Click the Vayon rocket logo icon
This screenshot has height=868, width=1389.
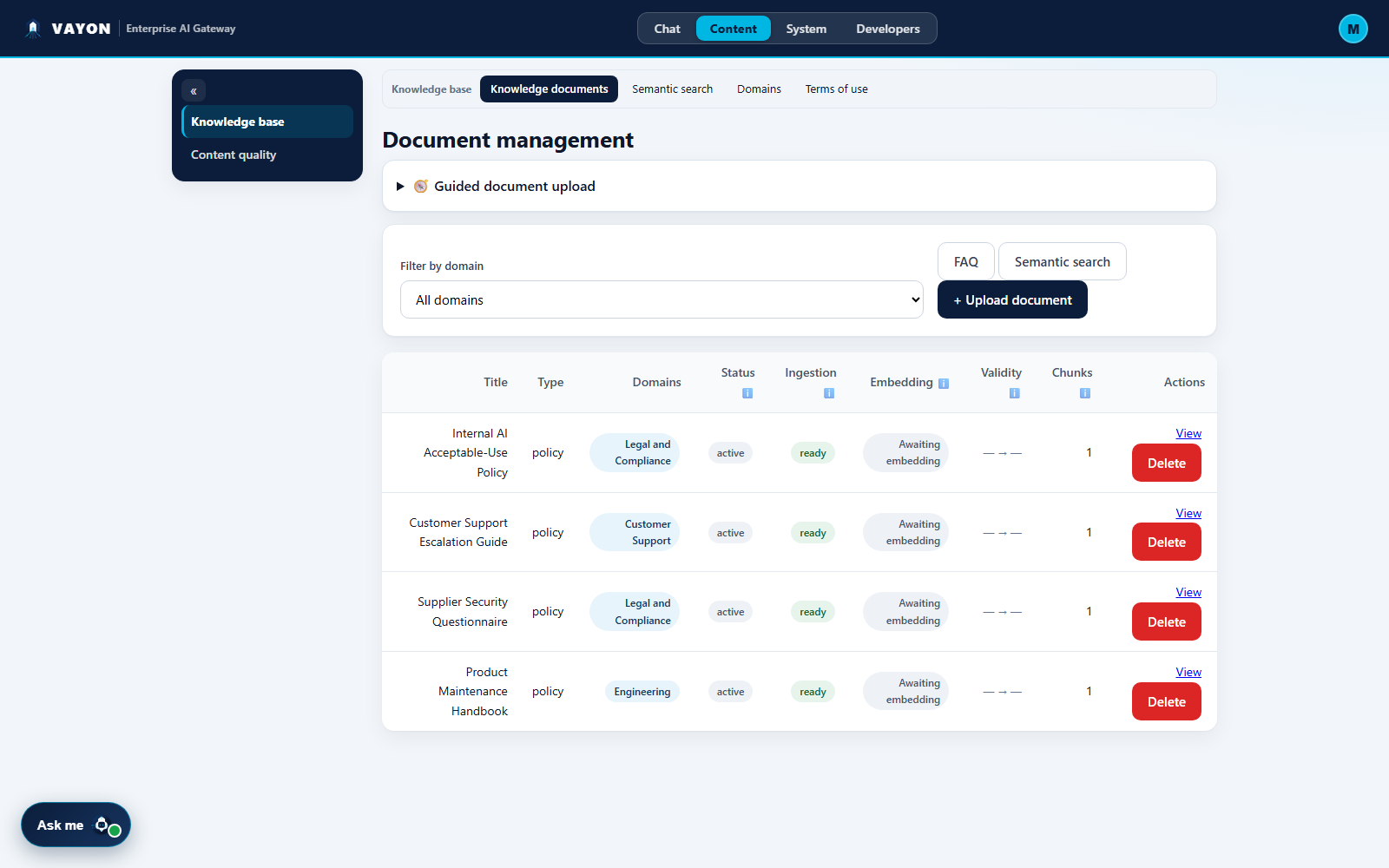(x=33, y=29)
